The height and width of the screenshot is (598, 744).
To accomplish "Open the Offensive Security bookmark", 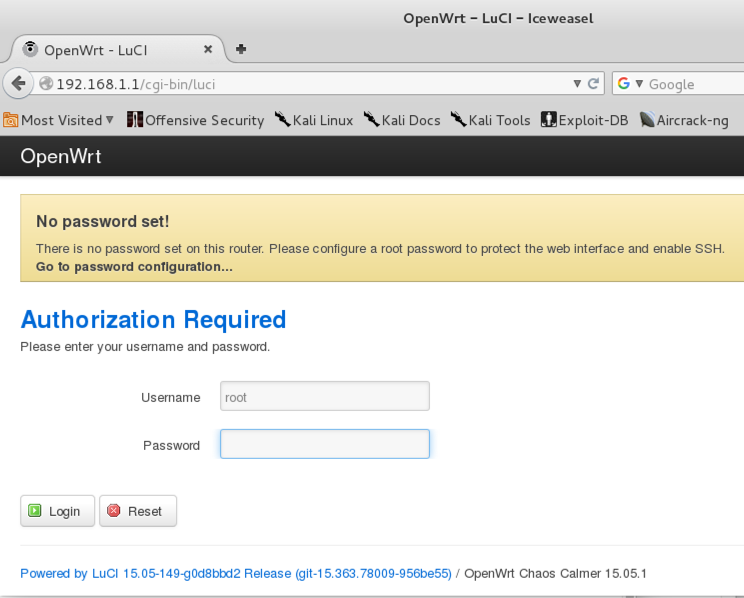I will [195, 120].
